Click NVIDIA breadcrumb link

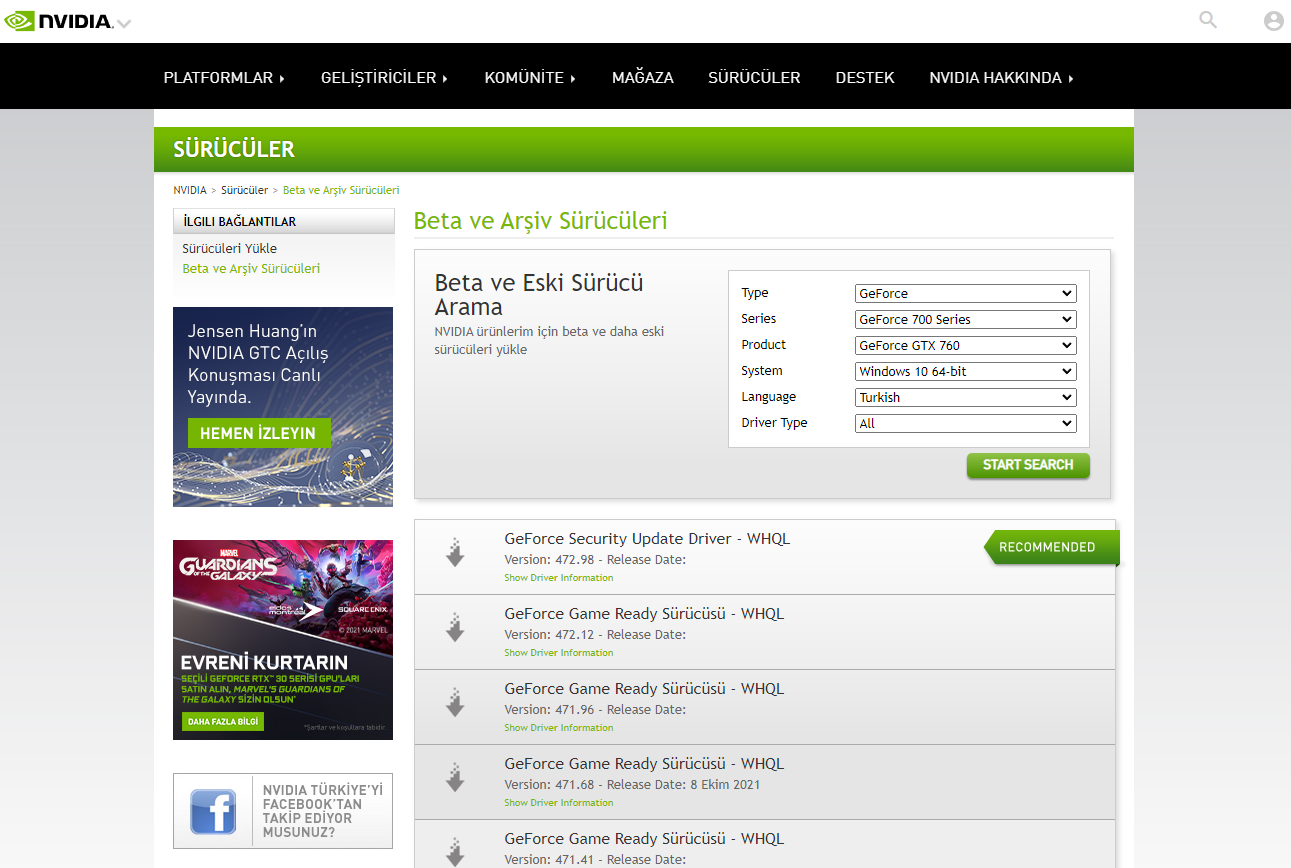coord(190,190)
